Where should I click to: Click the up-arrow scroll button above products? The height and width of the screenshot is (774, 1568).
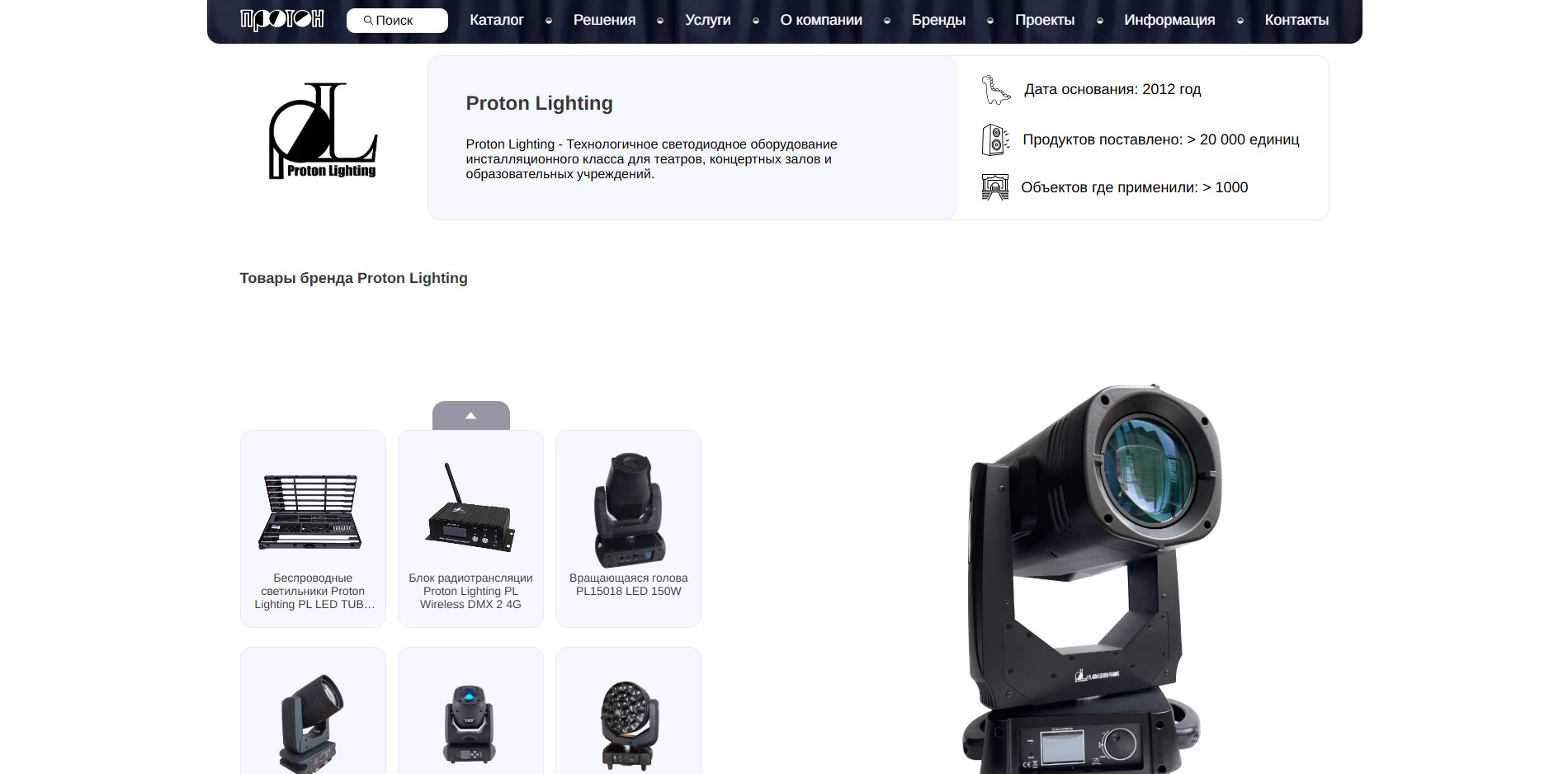(x=471, y=415)
